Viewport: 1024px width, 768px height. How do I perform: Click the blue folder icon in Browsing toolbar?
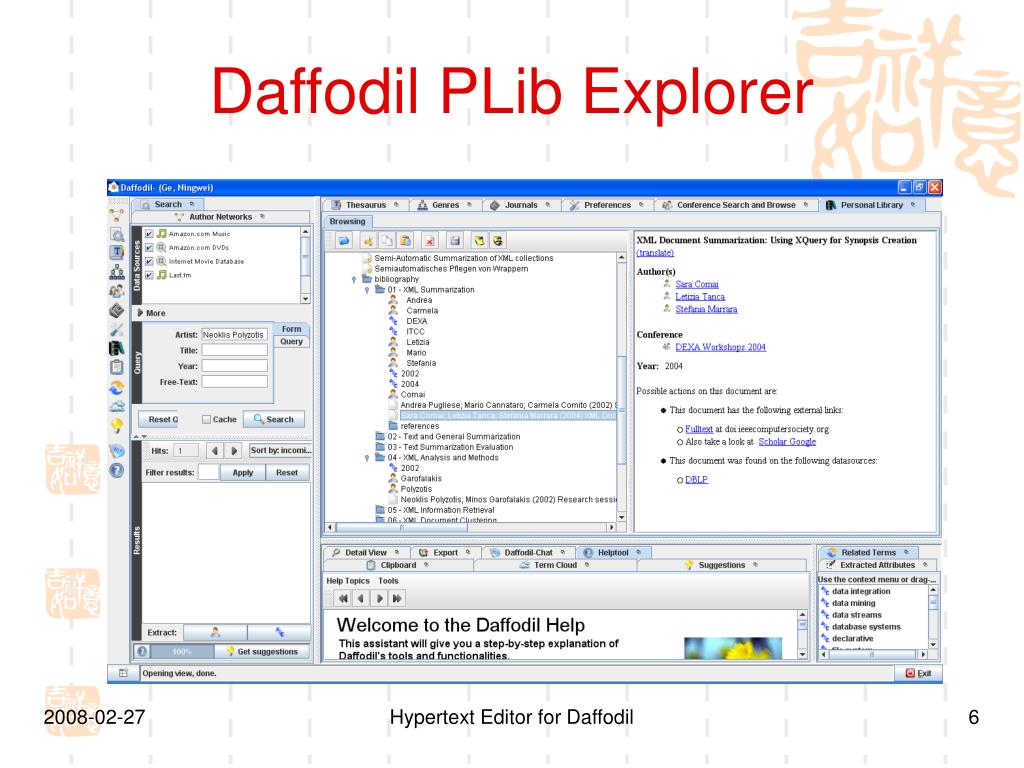click(x=344, y=241)
